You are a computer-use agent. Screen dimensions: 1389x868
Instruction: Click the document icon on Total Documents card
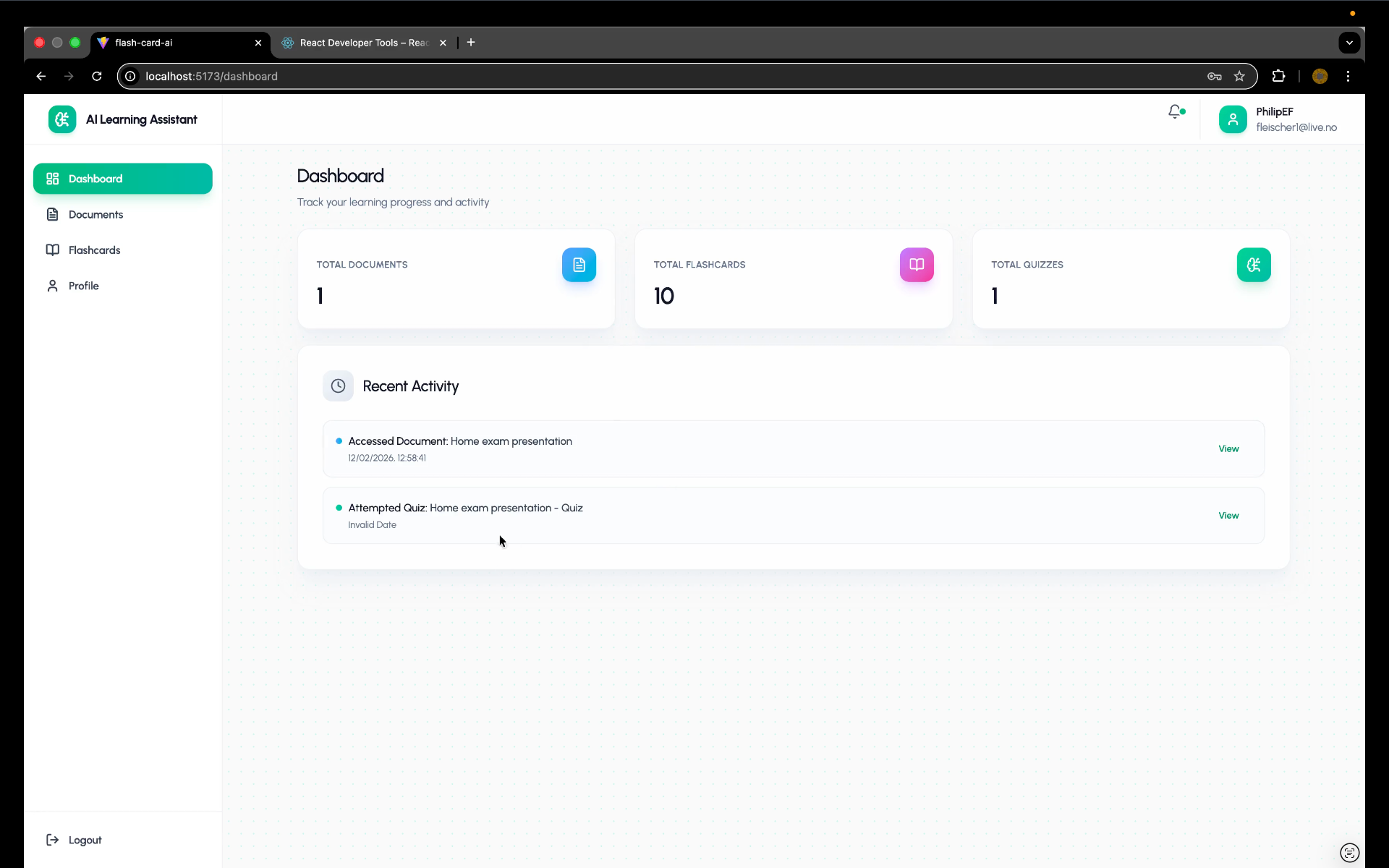[579, 265]
